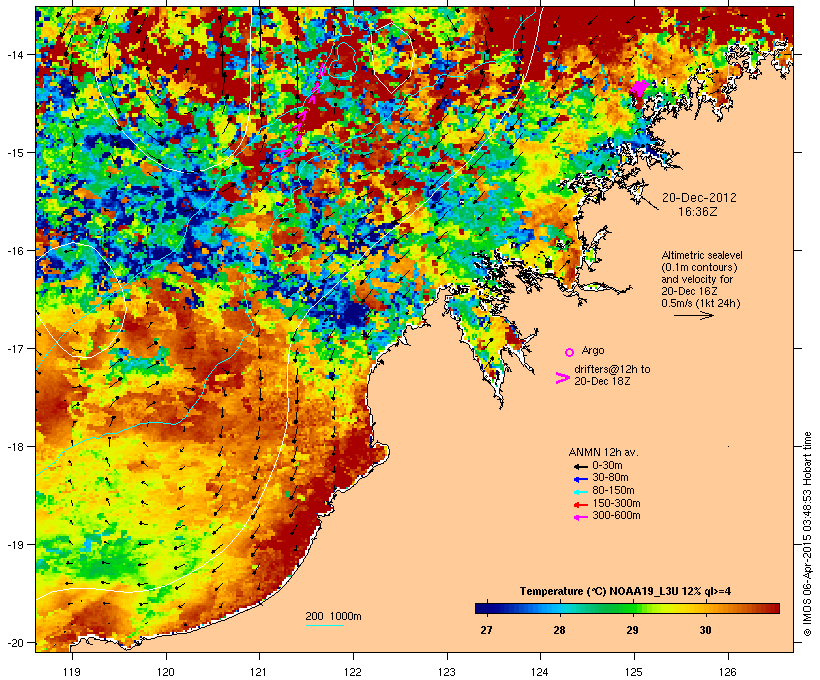The width and height of the screenshot is (820, 680).
Task: Click the '20-Dec 16Z' altimetry date line
Action: click(x=689, y=291)
